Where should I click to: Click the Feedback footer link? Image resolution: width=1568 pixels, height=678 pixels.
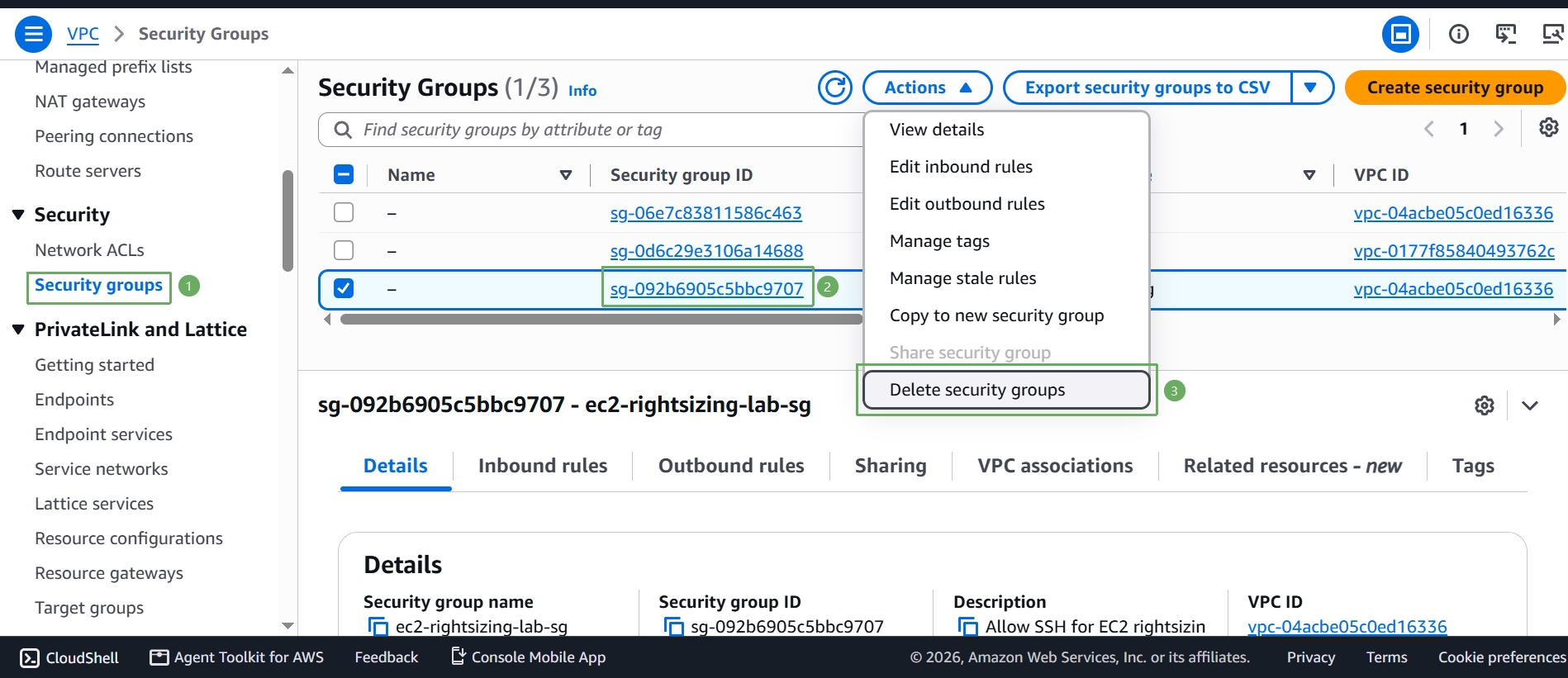[x=387, y=657]
